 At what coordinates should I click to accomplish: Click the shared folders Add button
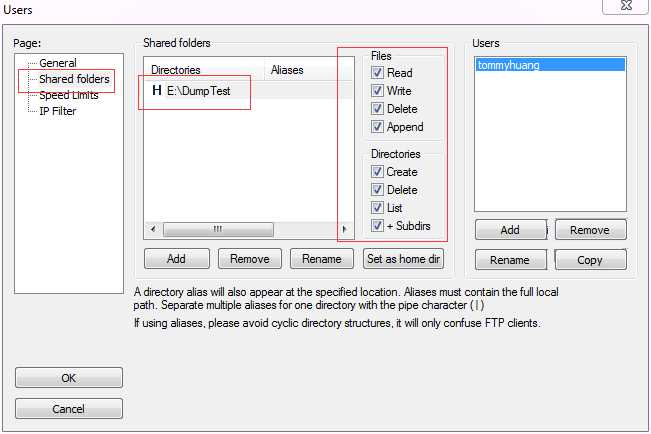(177, 259)
